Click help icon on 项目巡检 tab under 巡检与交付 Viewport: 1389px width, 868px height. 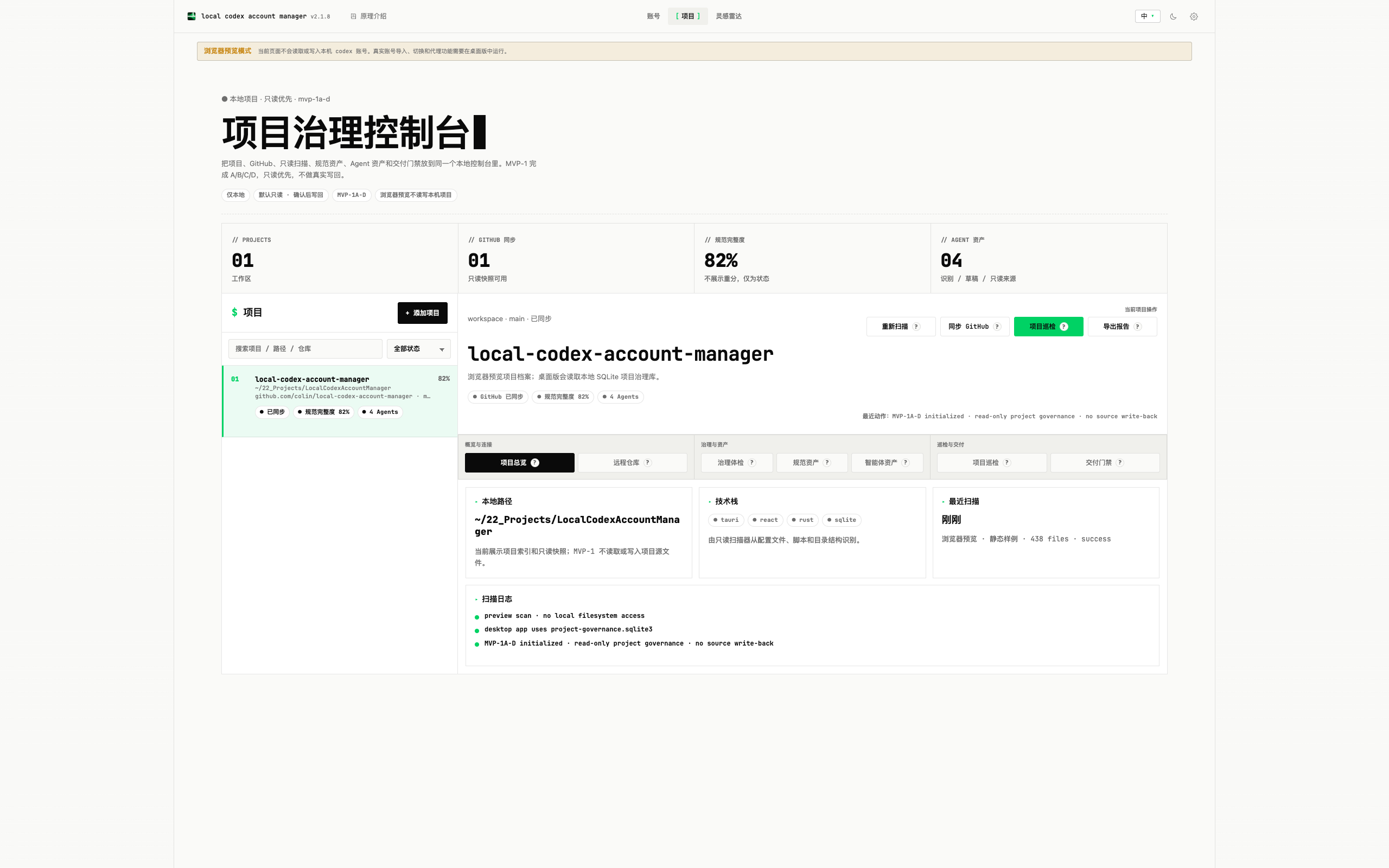click(1008, 463)
